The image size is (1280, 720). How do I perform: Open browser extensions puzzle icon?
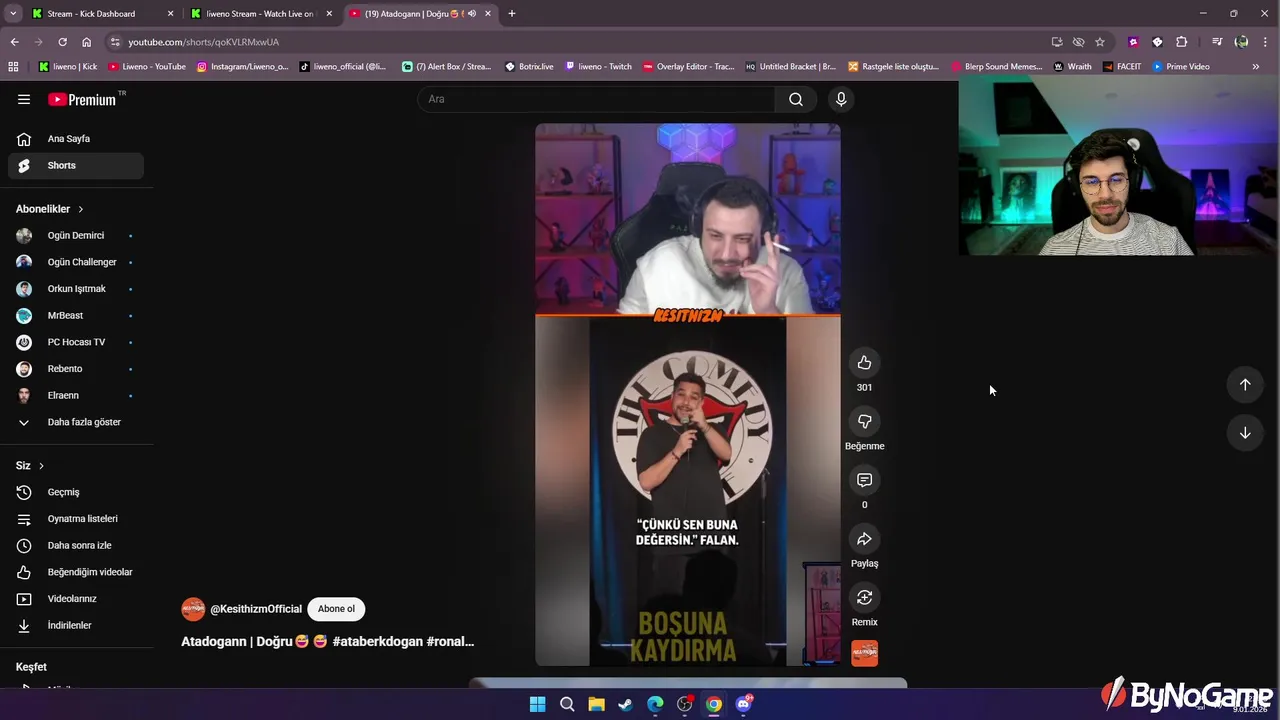1182,42
